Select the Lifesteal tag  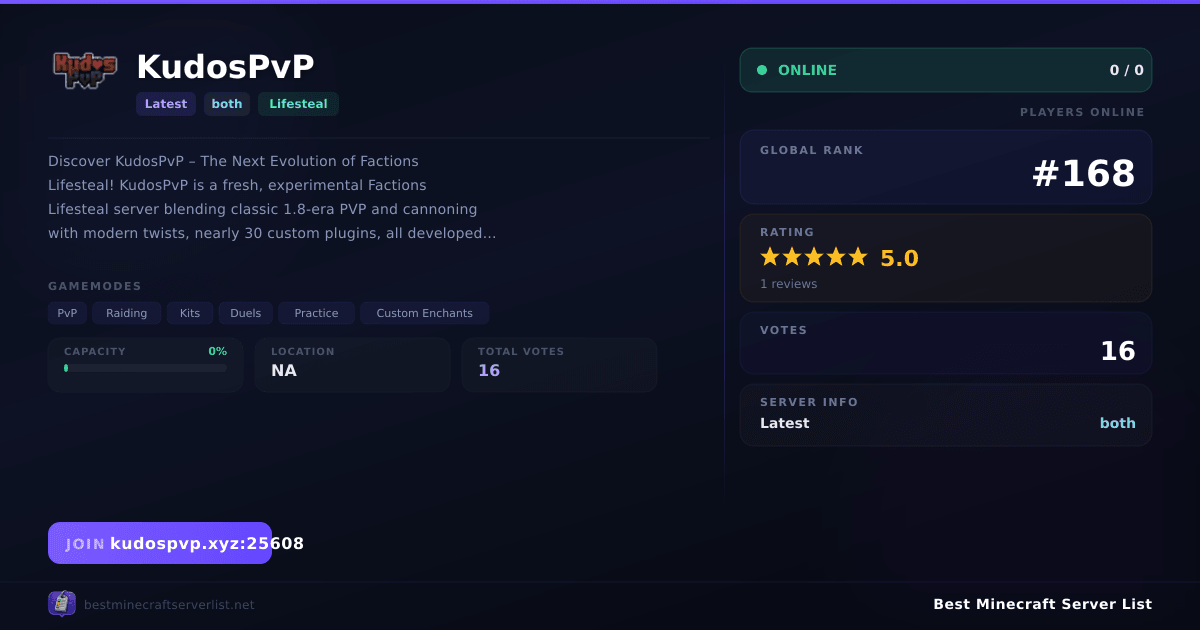(298, 104)
